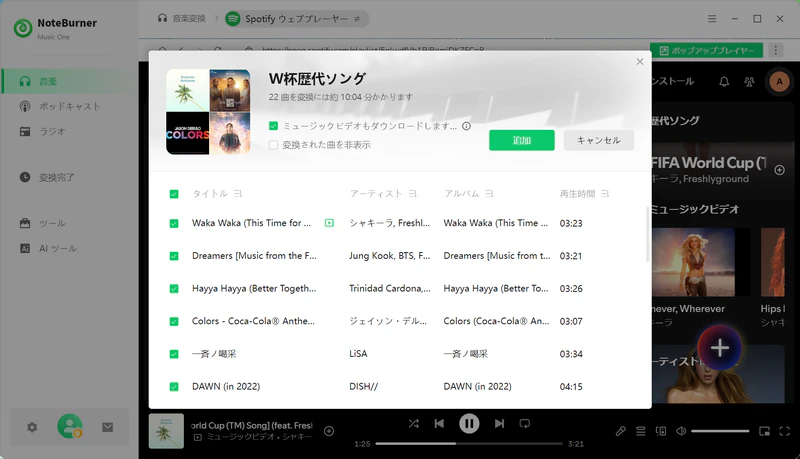The height and width of the screenshot is (459, 800).
Task: Open Spotify profile avatar A
Action: tap(779, 82)
